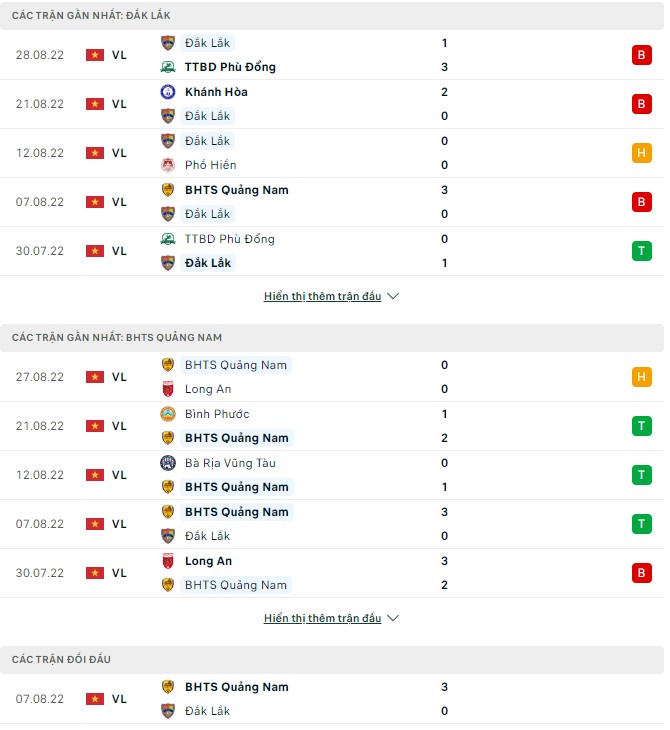Expand more matches under BHTS Quảng Nam section

click(x=331, y=619)
